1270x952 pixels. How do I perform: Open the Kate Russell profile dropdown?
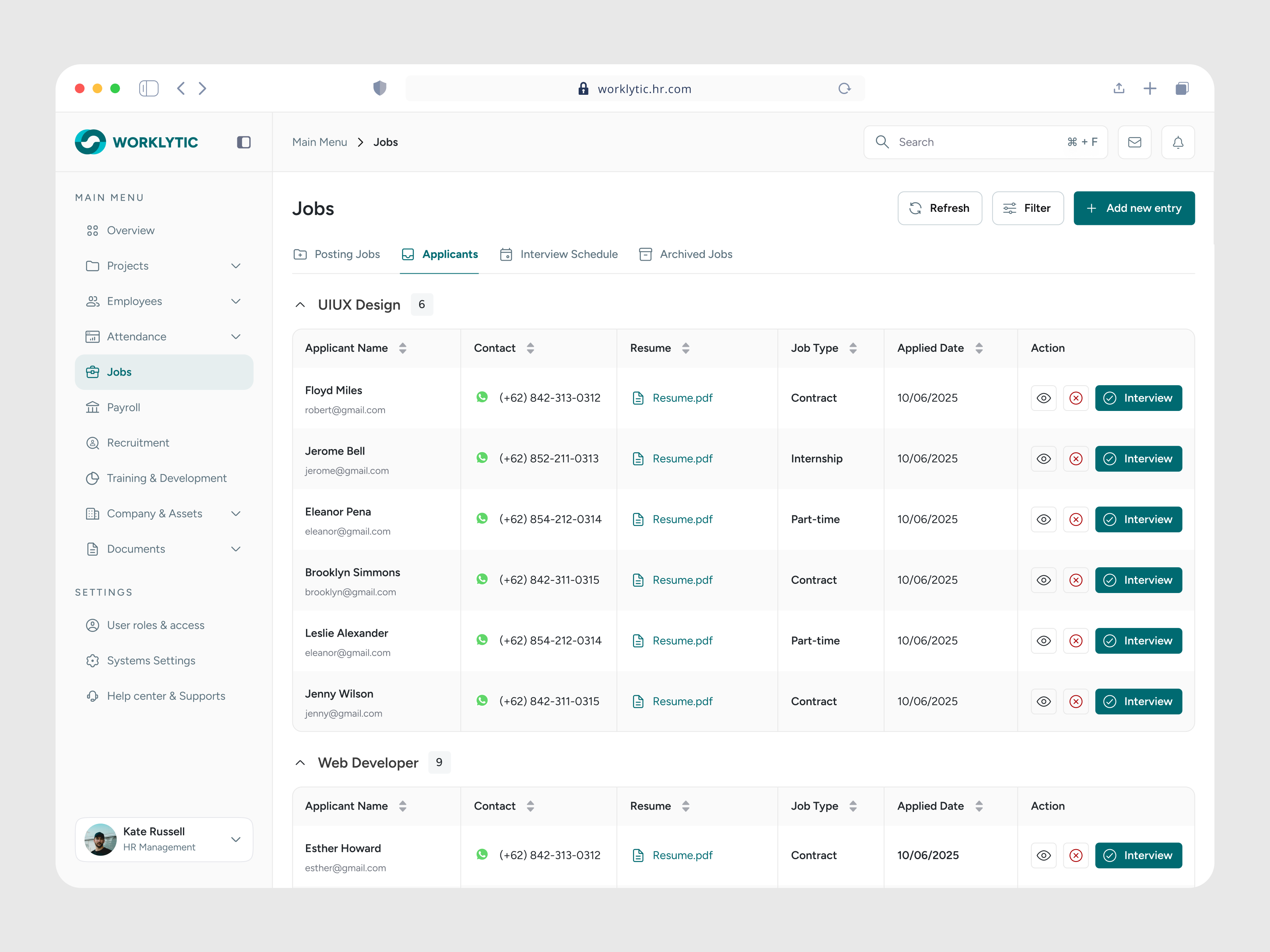pos(235,839)
